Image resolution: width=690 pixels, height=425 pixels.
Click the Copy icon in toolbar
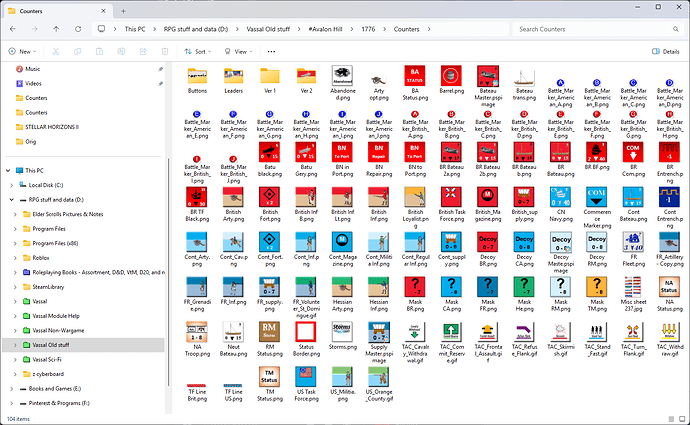point(77,51)
